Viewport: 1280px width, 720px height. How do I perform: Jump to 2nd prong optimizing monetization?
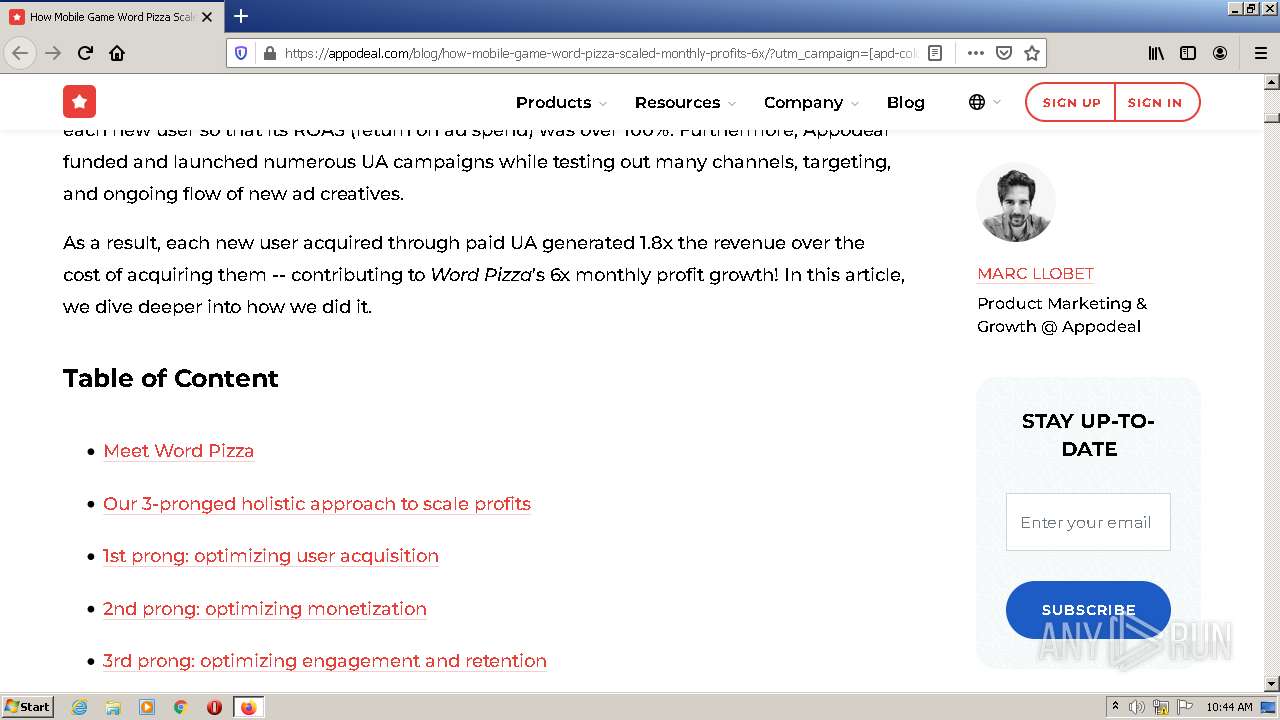(265, 609)
